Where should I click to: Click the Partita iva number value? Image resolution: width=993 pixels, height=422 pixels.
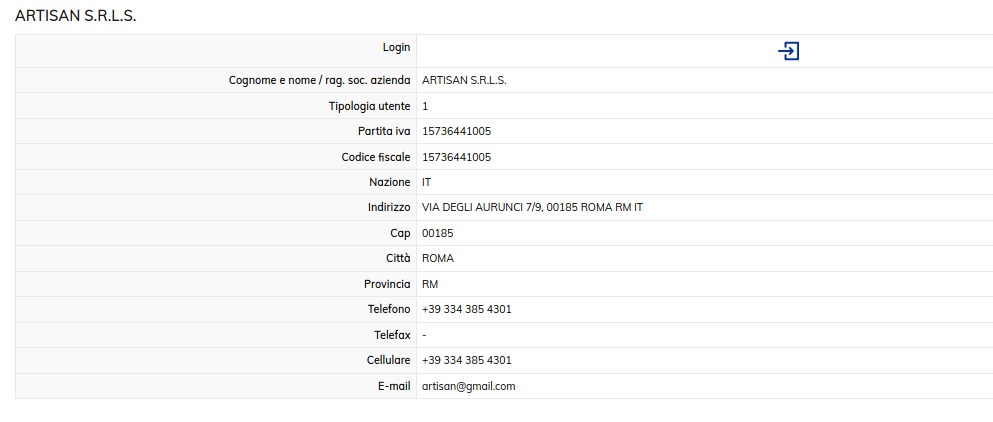(456, 131)
